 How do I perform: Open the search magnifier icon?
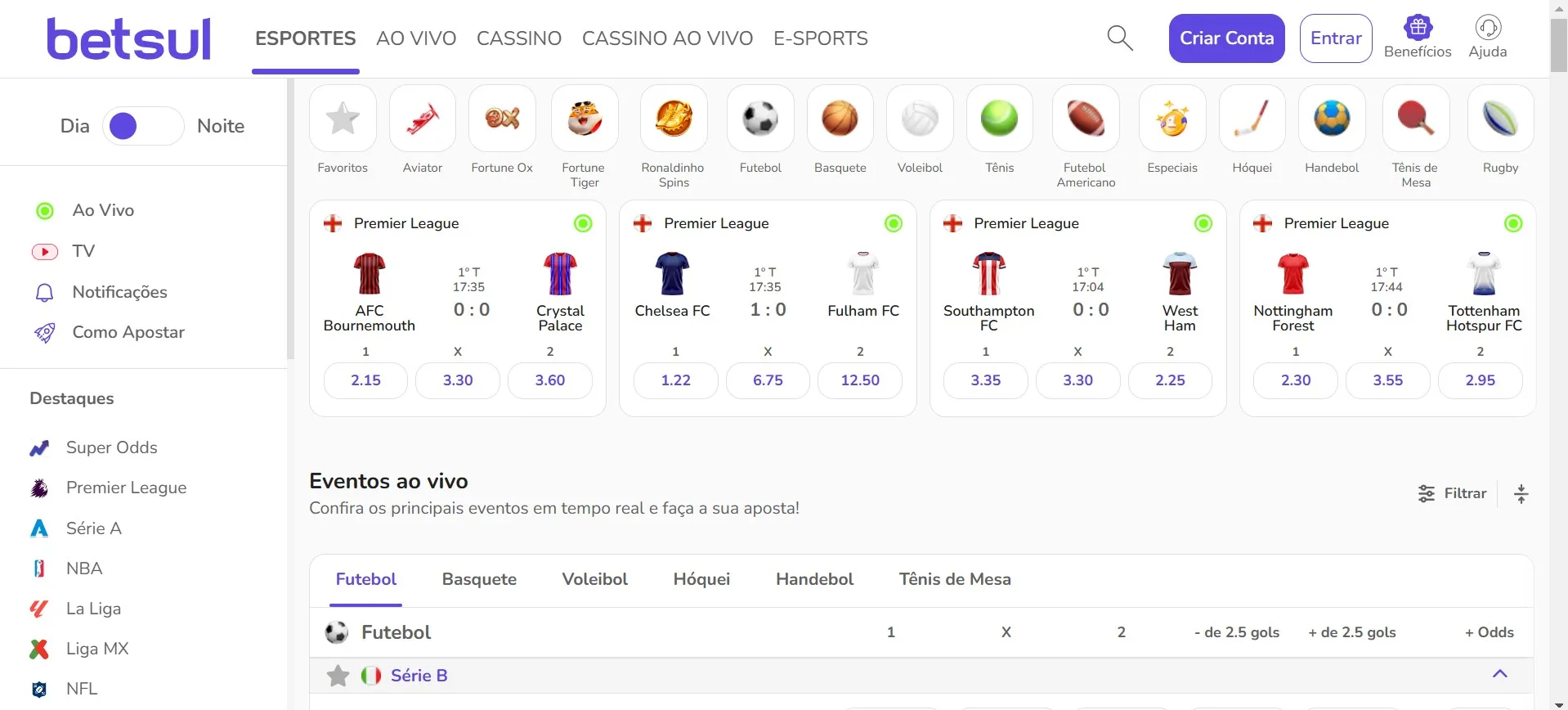(1120, 38)
